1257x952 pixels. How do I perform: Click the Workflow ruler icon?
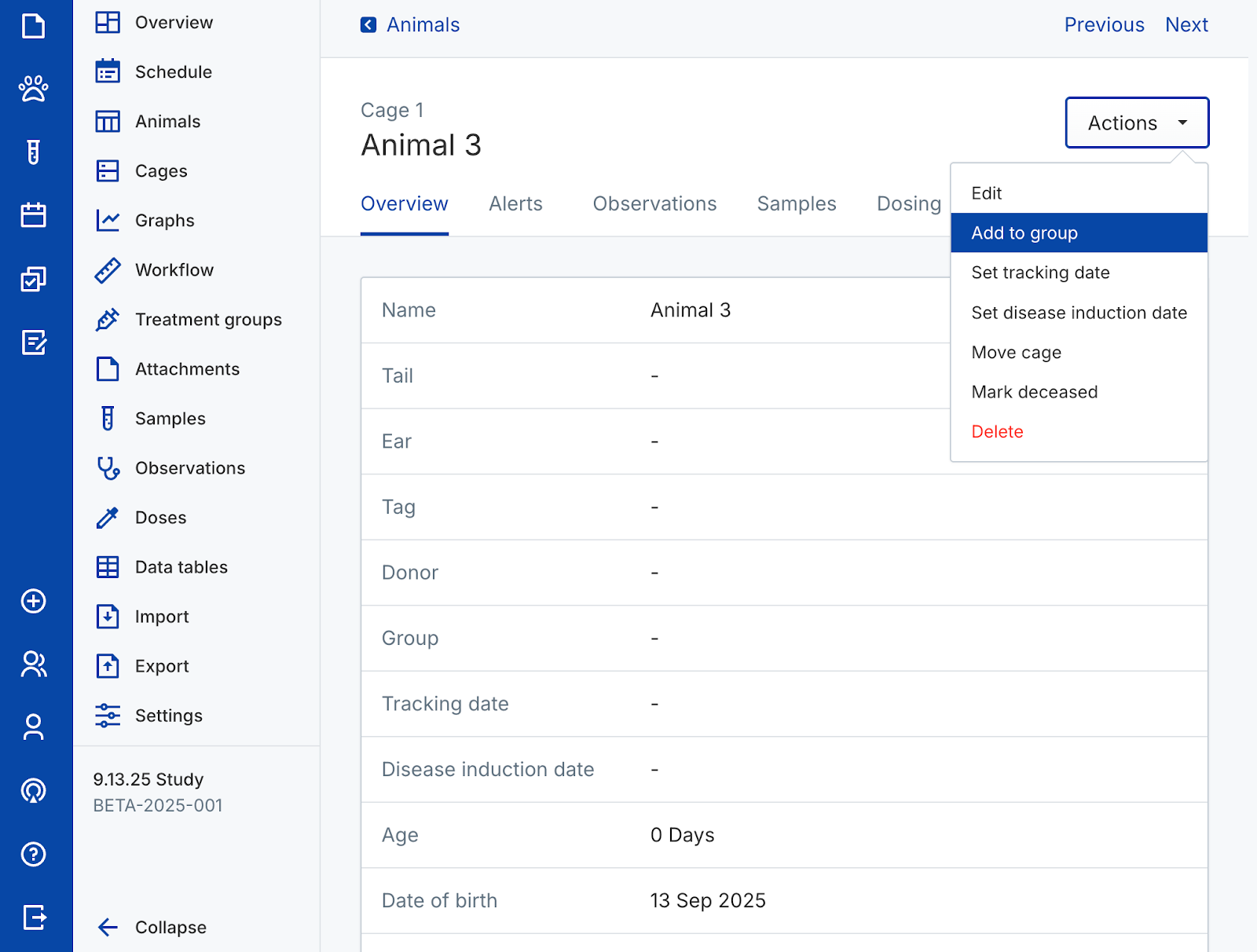click(108, 270)
